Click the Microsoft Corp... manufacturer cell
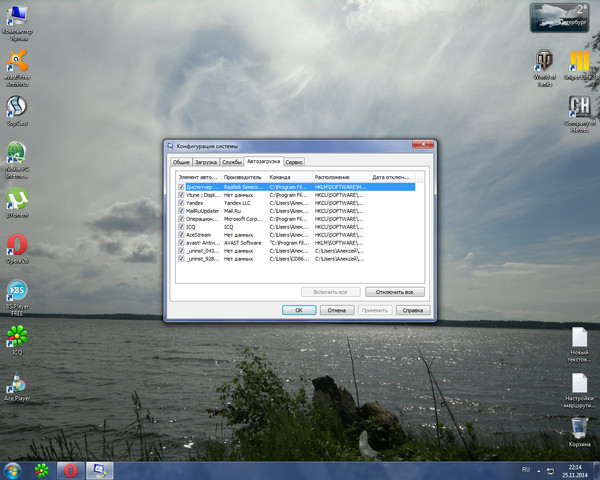Image resolution: width=600 pixels, height=480 pixels. coord(243,219)
